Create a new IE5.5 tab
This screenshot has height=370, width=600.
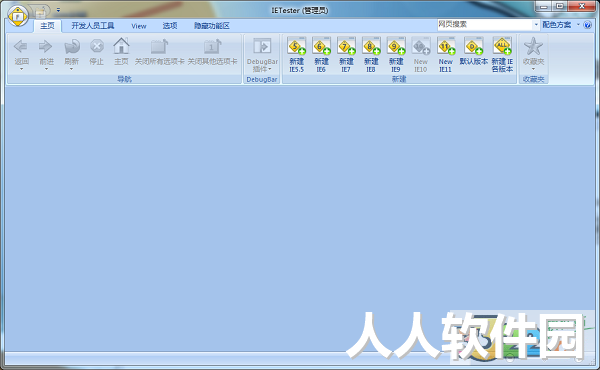297,55
